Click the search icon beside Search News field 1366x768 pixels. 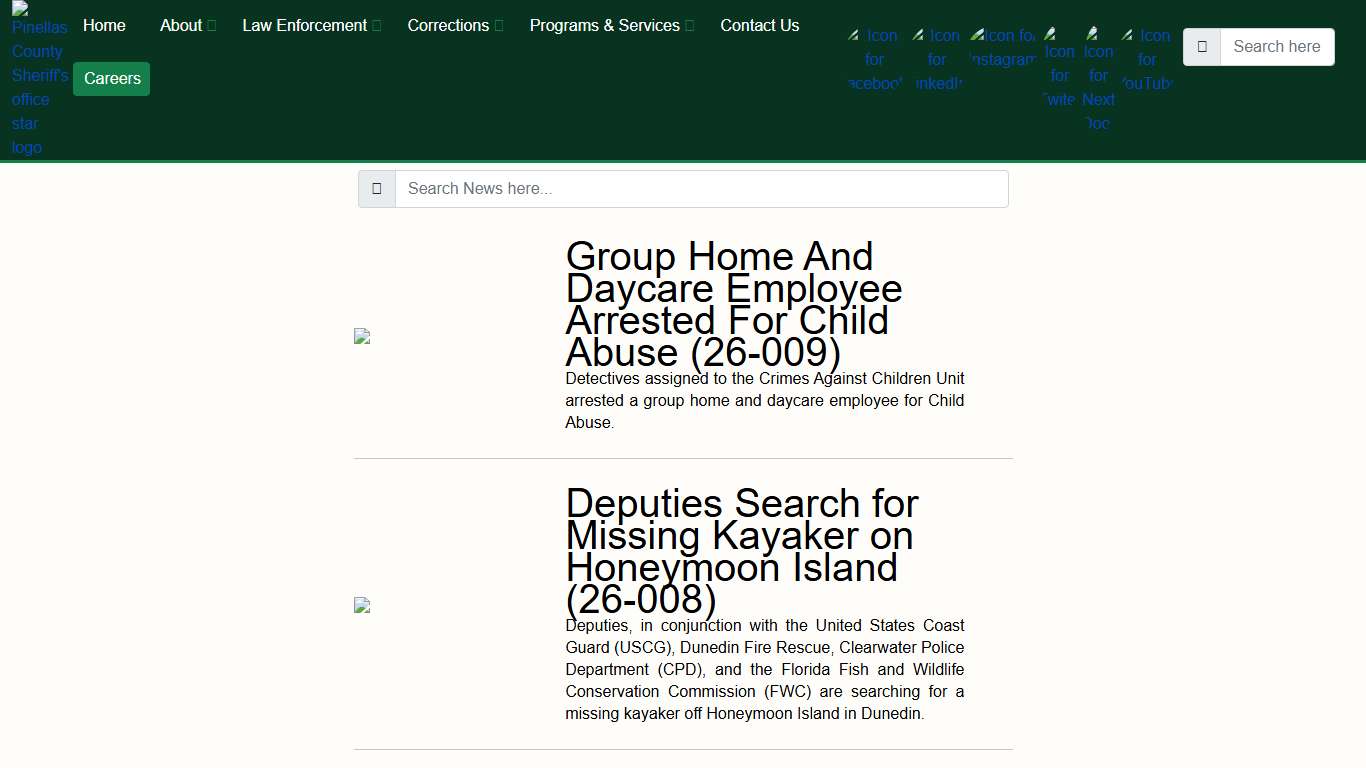click(377, 189)
